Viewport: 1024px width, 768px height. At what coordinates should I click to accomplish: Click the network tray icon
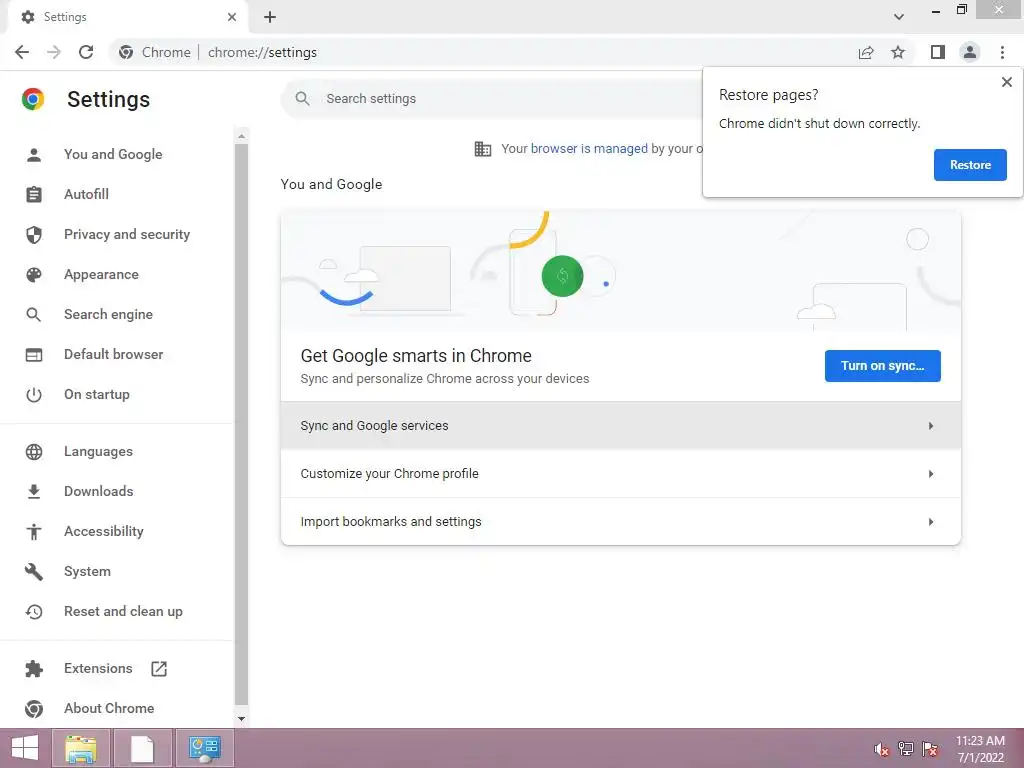(906, 749)
